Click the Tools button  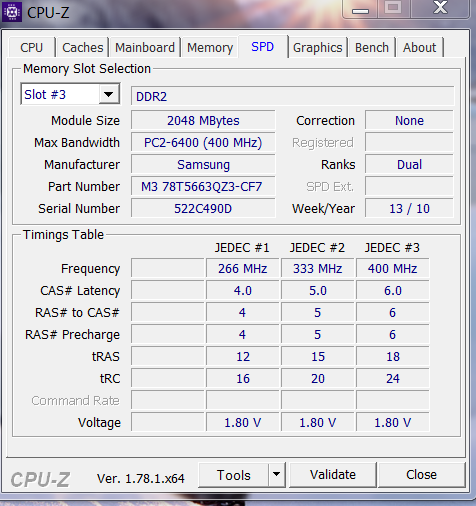tap(233, 475)
